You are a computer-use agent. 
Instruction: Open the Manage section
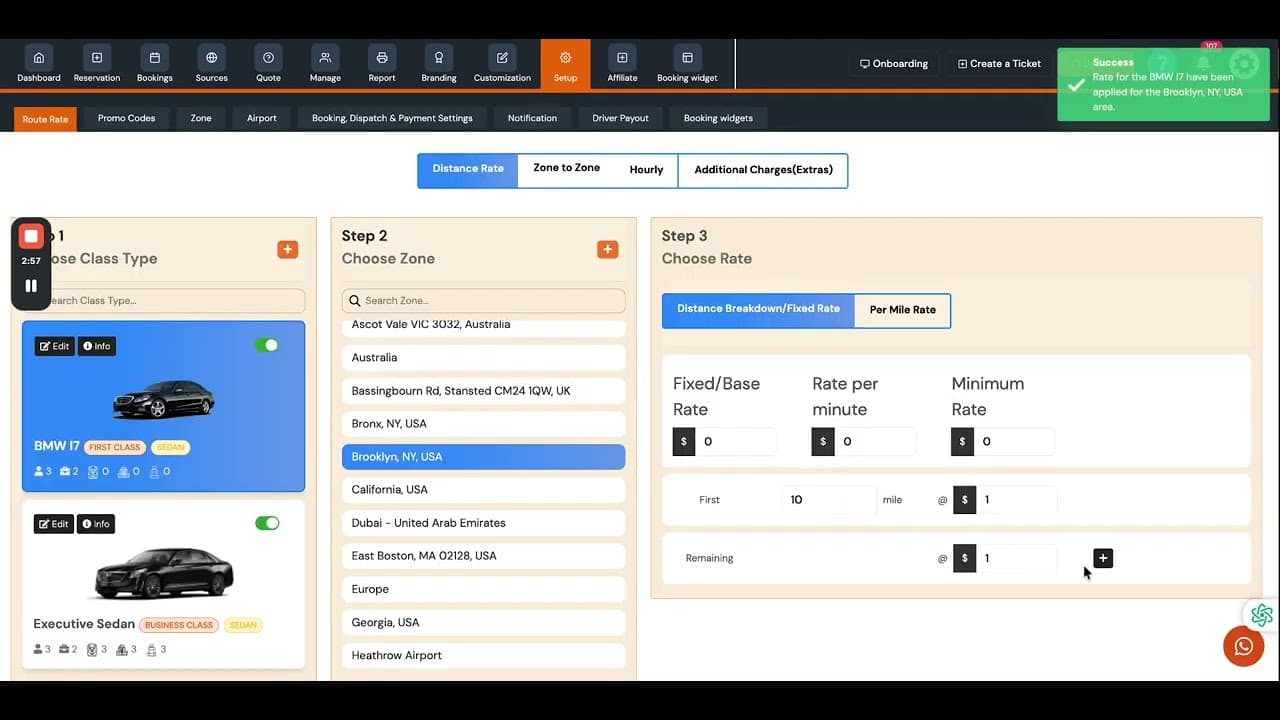(x=325, y=66)
